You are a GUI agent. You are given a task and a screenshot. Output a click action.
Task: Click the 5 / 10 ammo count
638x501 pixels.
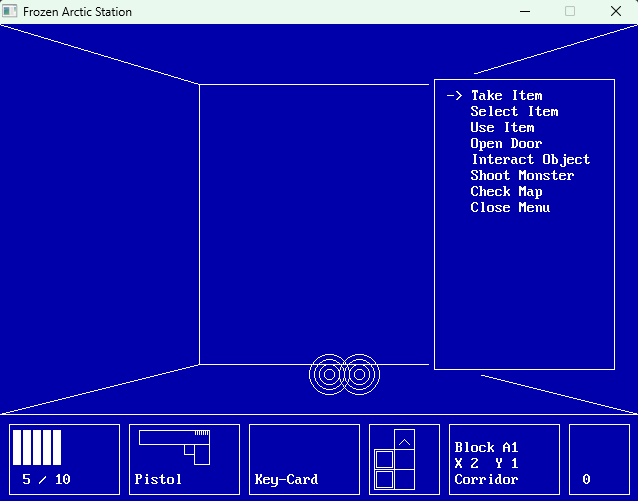click(x=46, y=479)
